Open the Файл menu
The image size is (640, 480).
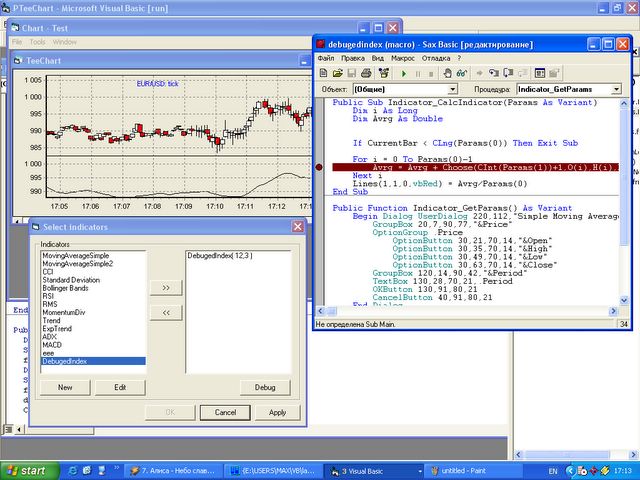(x=326, y=58)
